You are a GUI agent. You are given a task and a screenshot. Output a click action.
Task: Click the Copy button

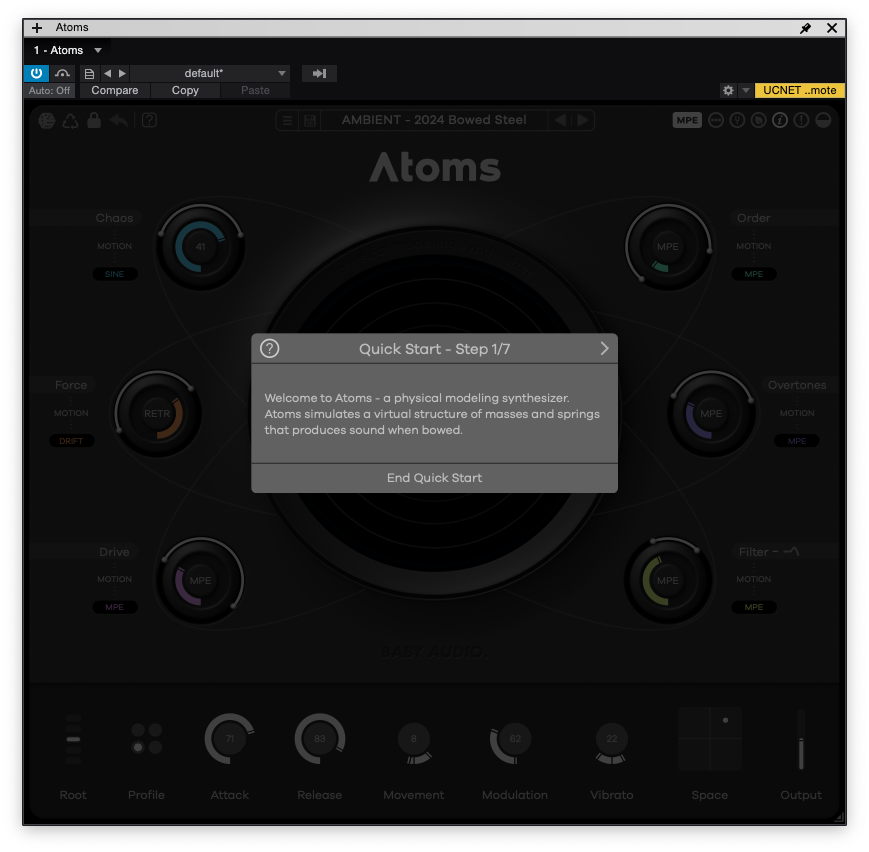(x=185, y=90)
